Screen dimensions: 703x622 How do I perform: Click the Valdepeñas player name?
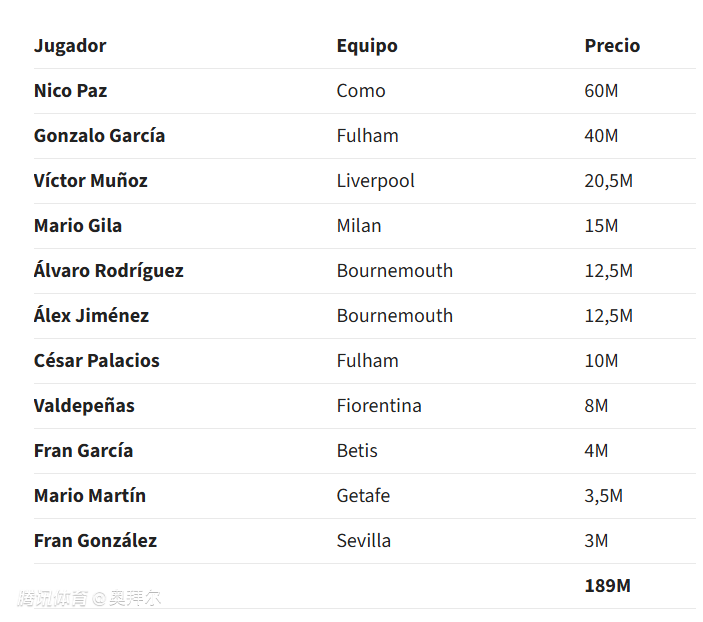click(x=84, y=406)
